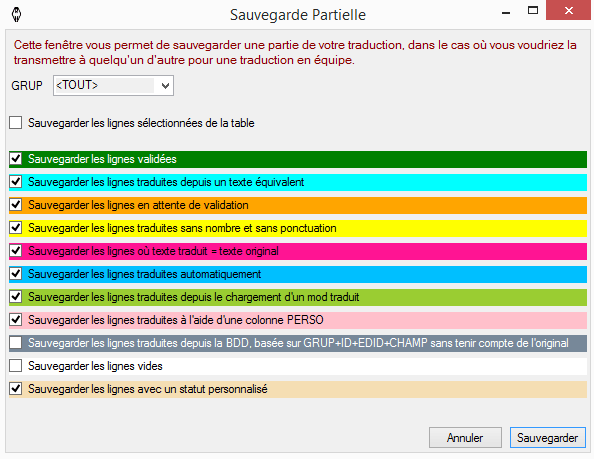The height and width of the screenshot is (459, 594).
Task: Uncheck lines translated with PERSO column
Action: click(x=16, y=320)
